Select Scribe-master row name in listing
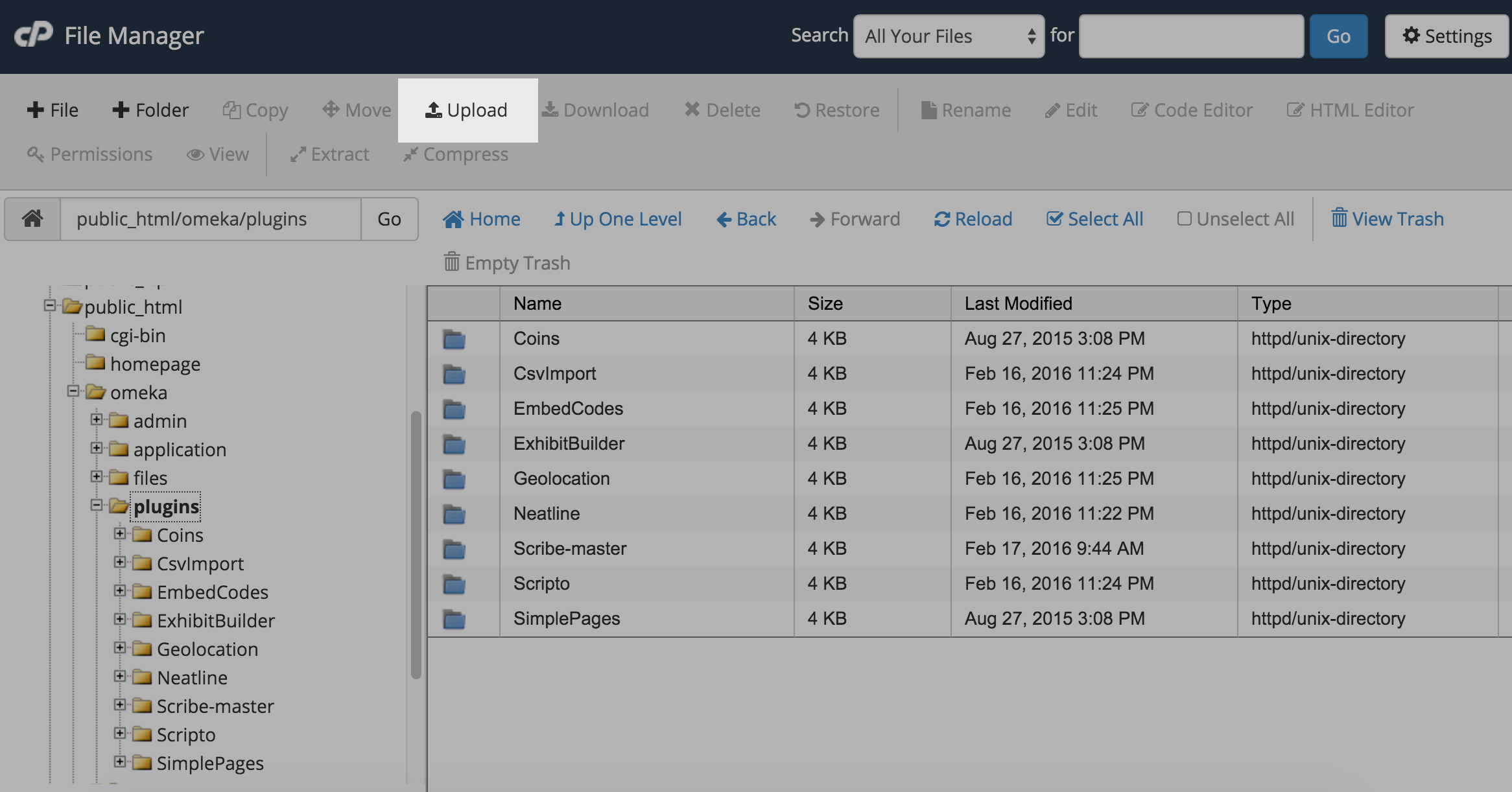 click(x=570, y=548)
